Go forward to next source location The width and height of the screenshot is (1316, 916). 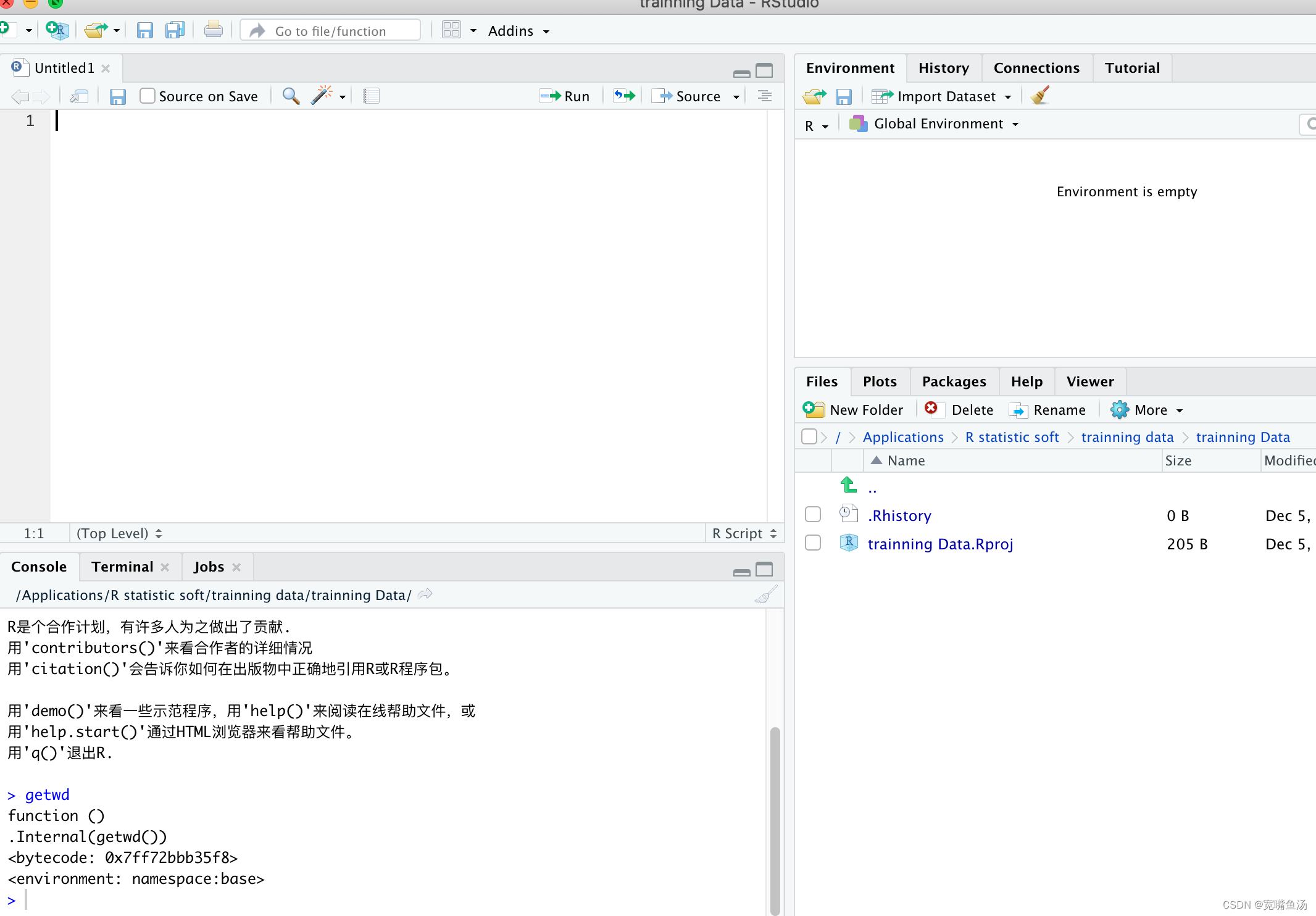[41, 96]
